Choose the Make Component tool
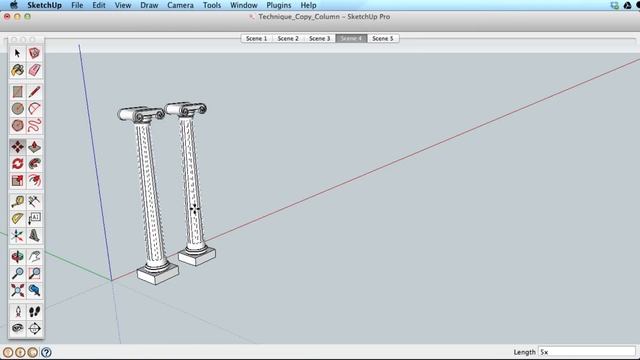This screenshot has height=360, width=640. coord(34,53)
